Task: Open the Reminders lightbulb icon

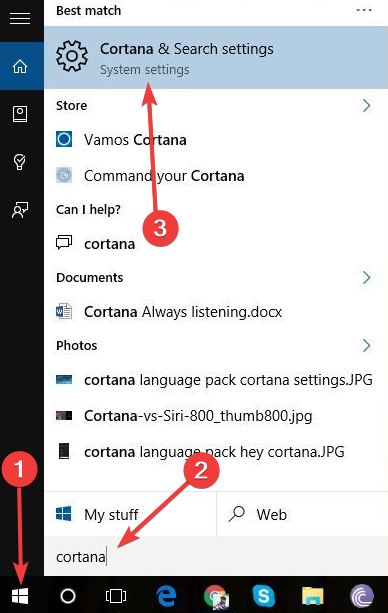Action: click(x=20, y=162)
